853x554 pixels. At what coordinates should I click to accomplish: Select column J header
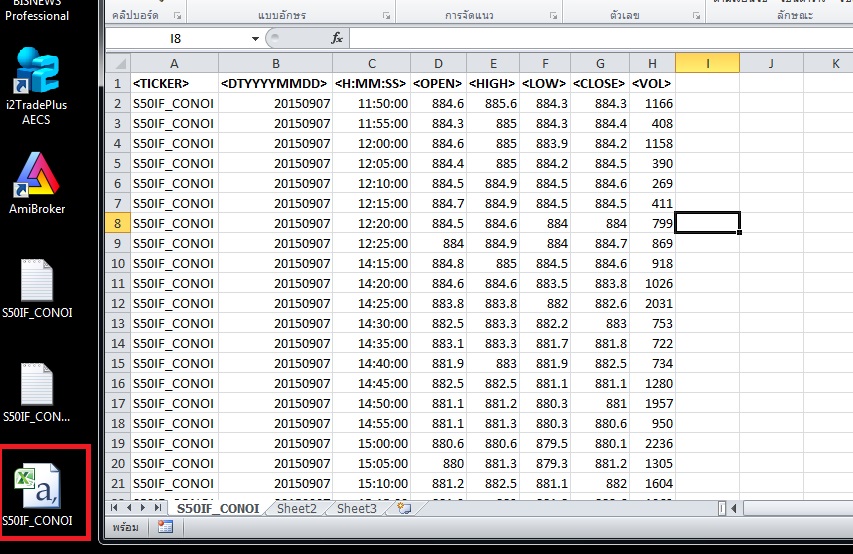(771, 63)
